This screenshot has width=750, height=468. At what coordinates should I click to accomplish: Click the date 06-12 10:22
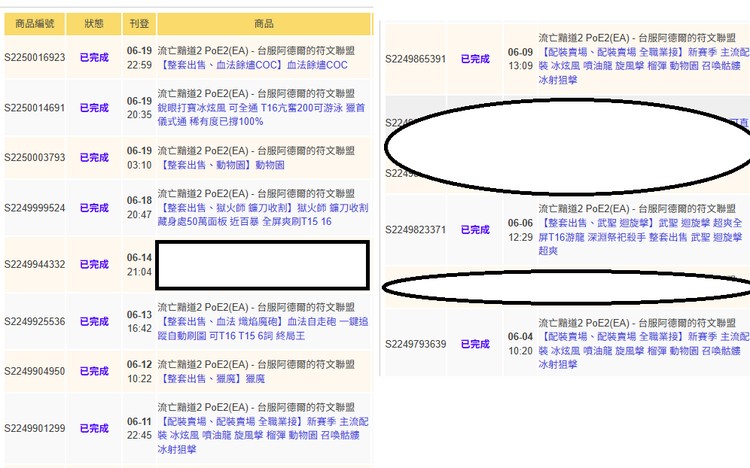139,371
